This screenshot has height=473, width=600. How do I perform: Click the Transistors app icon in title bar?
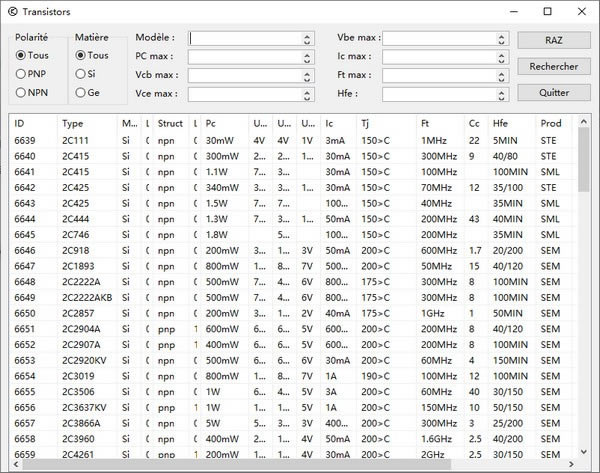coord(13,11)
